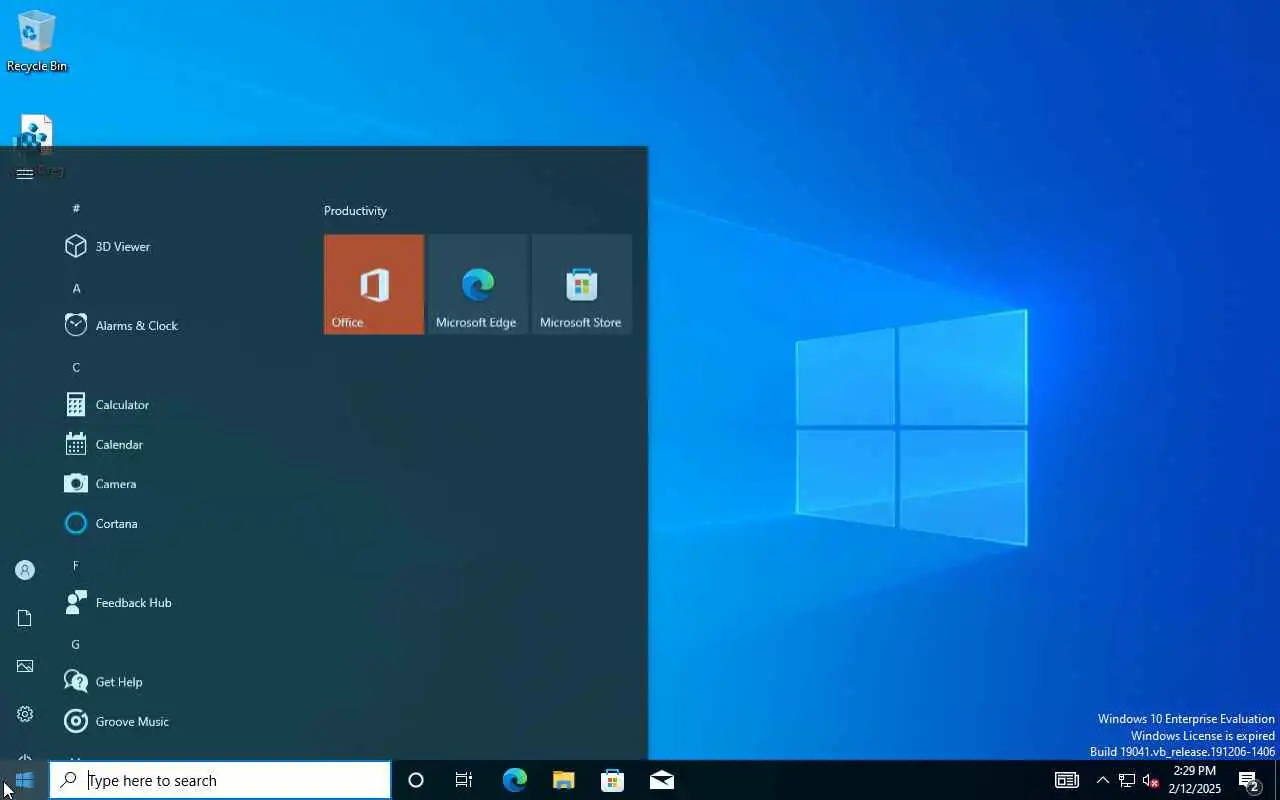Viewport: 1280px width, 800px height.
Task: Open the Office tile
Action: coord(374,284)
